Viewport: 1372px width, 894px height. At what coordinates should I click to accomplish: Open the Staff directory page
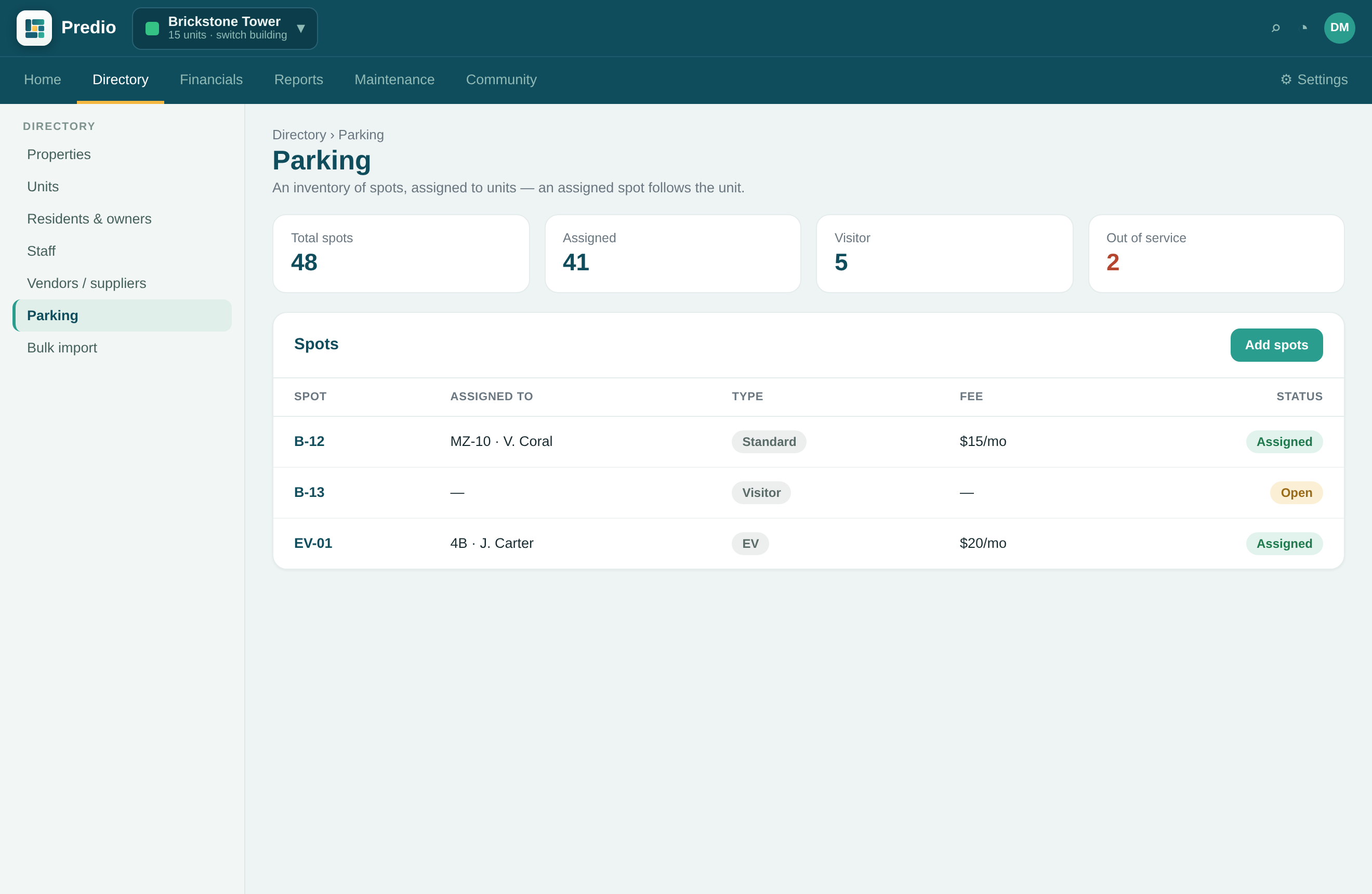(x=122, y=252)
